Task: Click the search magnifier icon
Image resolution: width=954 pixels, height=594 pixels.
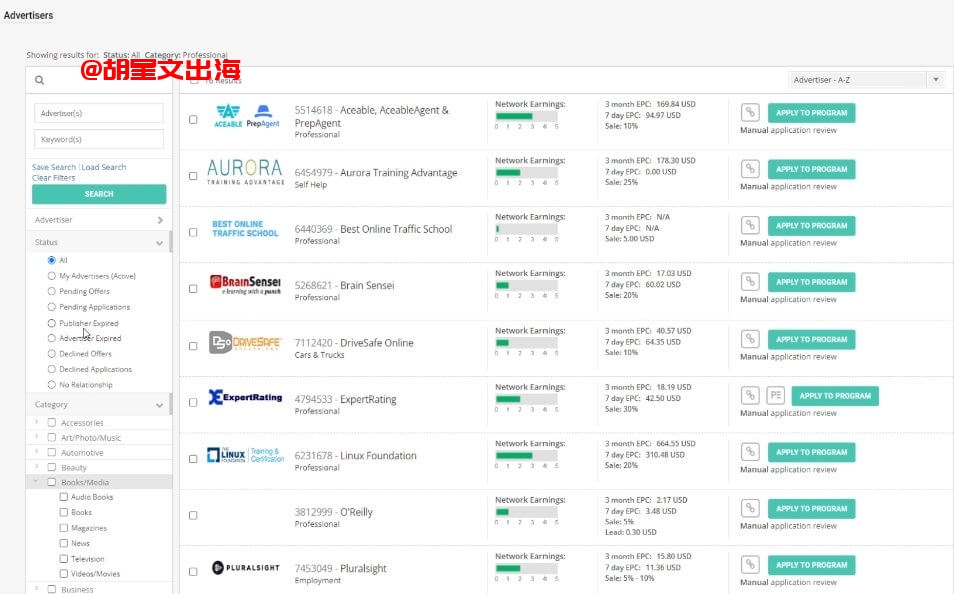Action: 40,80
